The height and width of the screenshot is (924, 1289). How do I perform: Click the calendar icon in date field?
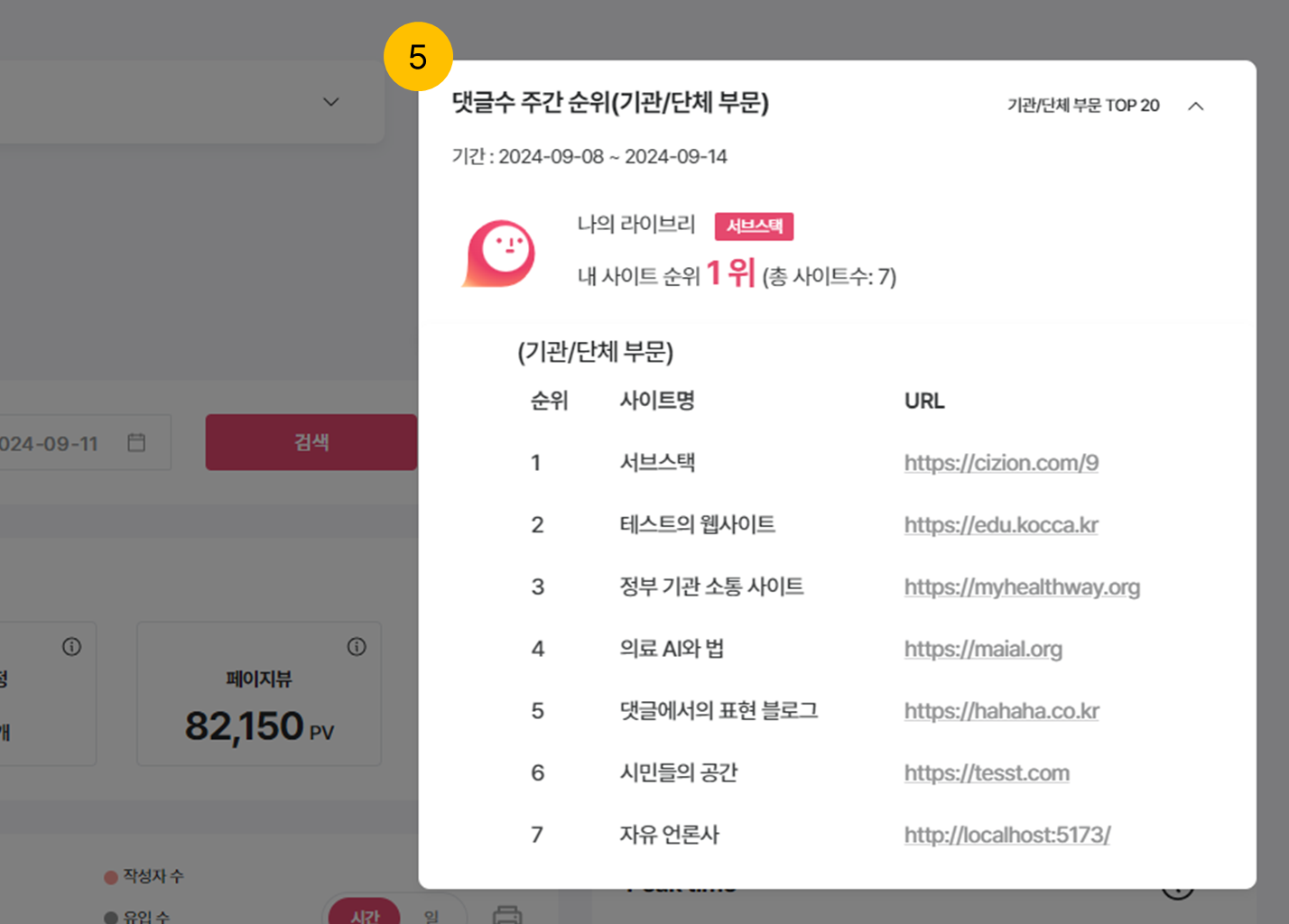[x=136, y=442]
